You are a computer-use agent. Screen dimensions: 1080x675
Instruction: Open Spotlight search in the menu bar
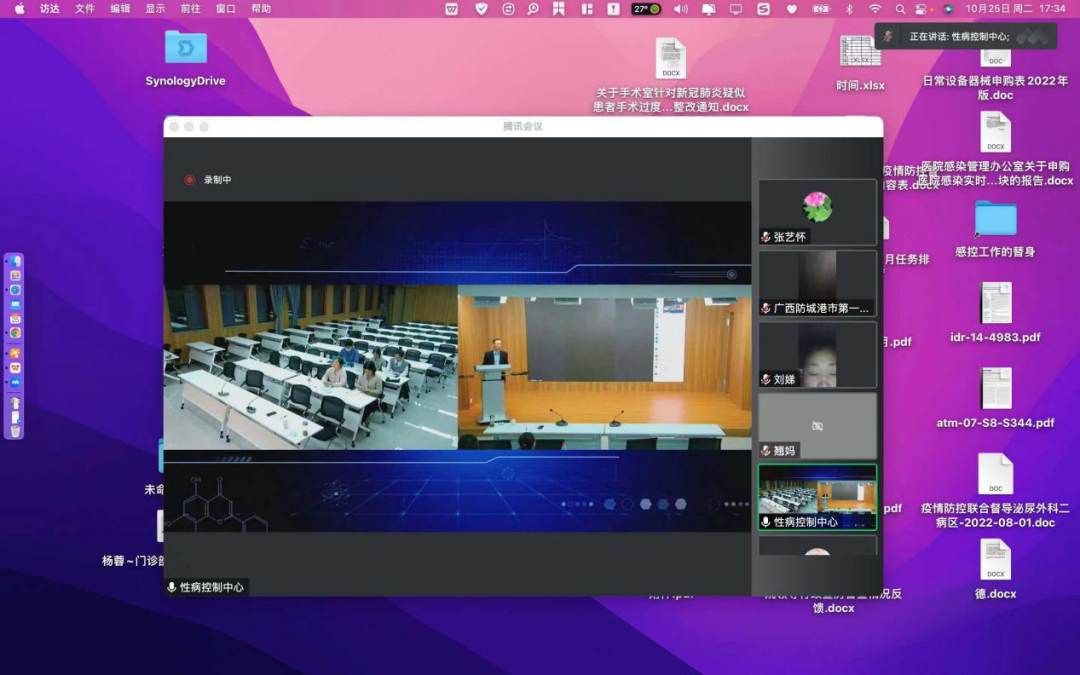(x=900, y=9)
